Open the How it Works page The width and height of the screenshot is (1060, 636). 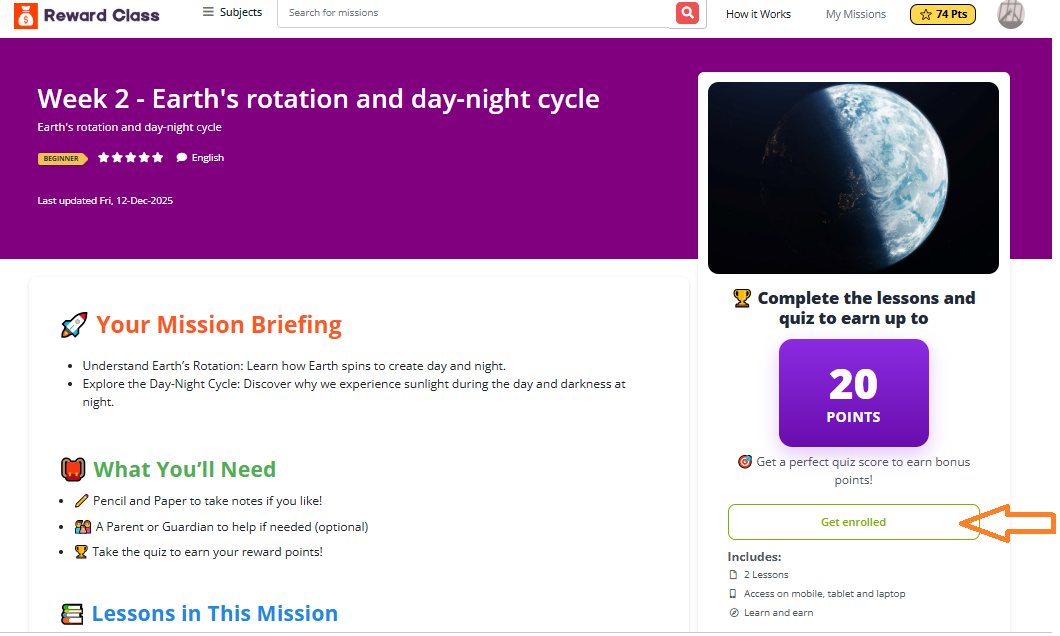(x=758, y=14)
